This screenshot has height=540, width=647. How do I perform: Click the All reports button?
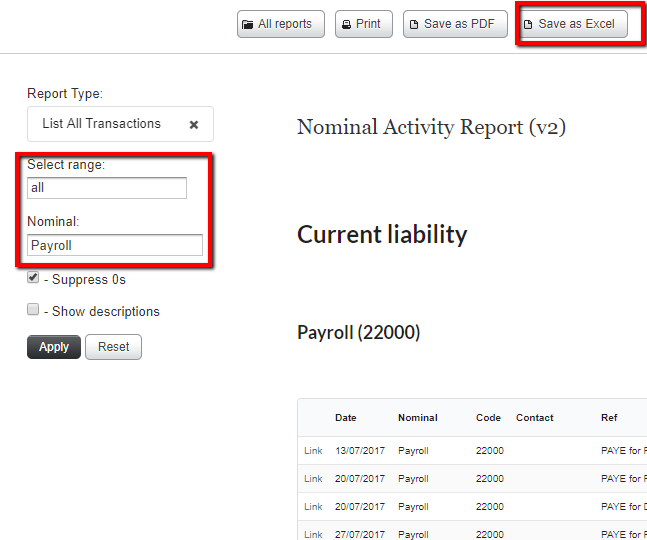tap(280, 24)
